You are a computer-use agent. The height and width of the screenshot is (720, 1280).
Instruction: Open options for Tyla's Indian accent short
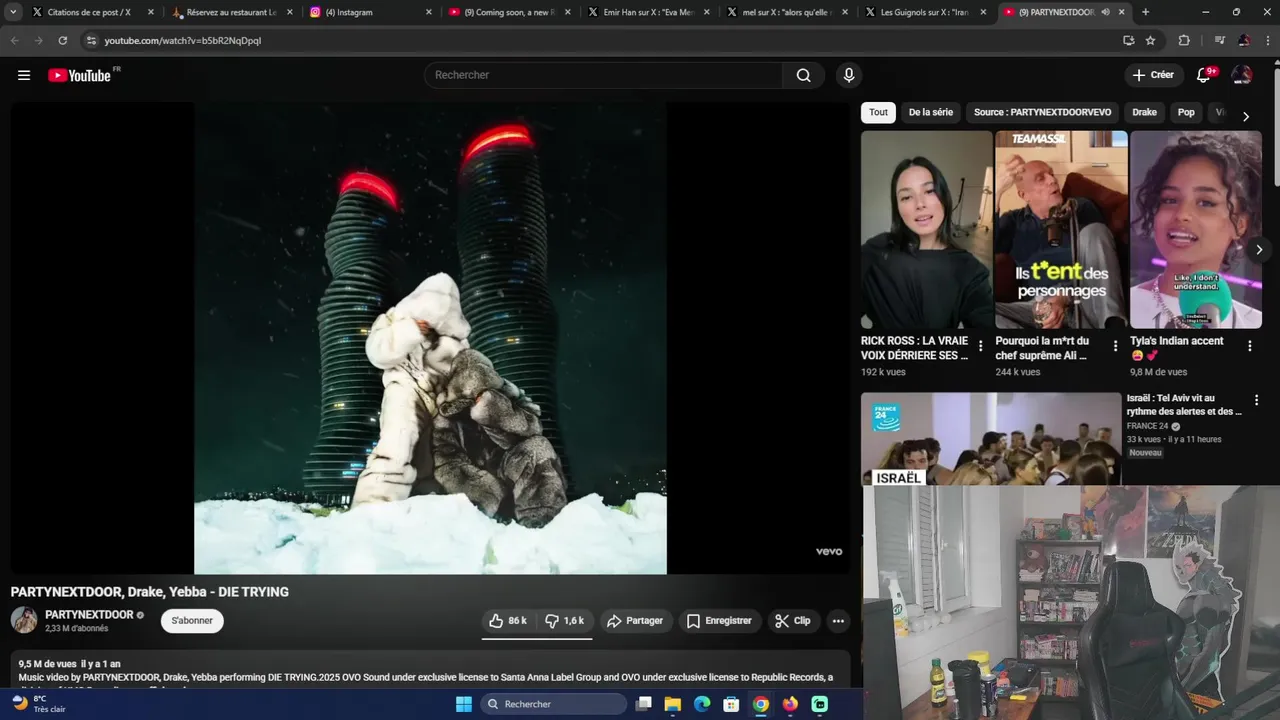[1249, 346]
